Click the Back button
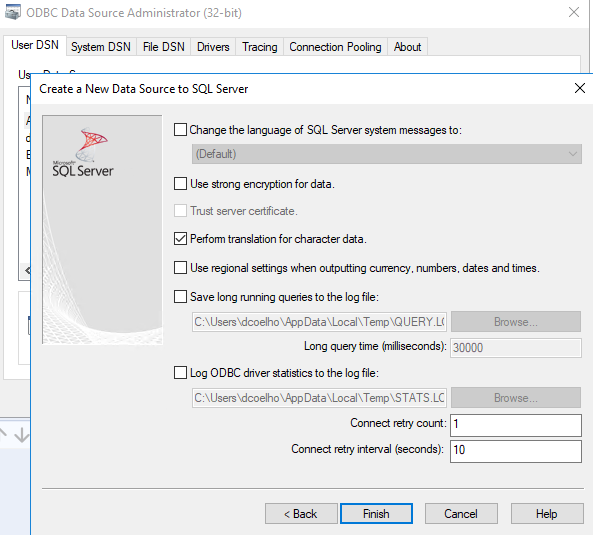This screenshot has height=535, width=593. coord(301,513)
